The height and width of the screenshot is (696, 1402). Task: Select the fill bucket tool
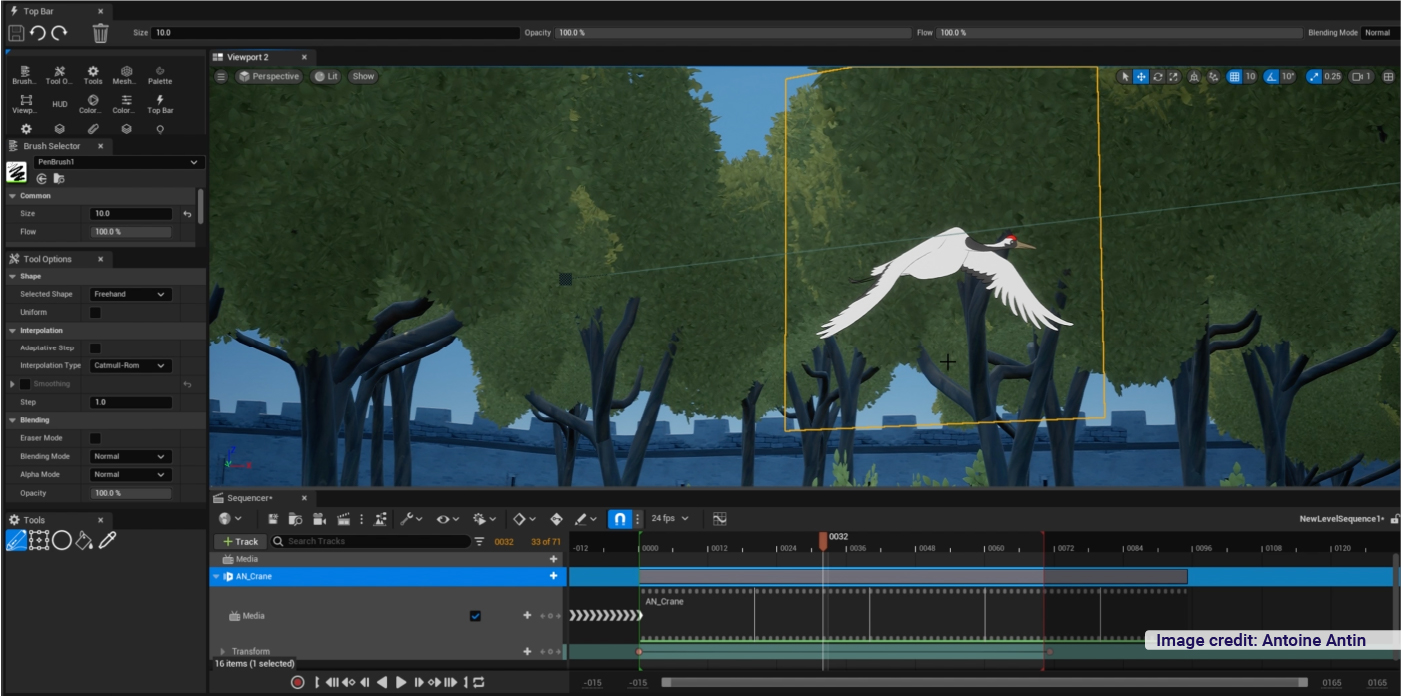click(x=85, y=541)
